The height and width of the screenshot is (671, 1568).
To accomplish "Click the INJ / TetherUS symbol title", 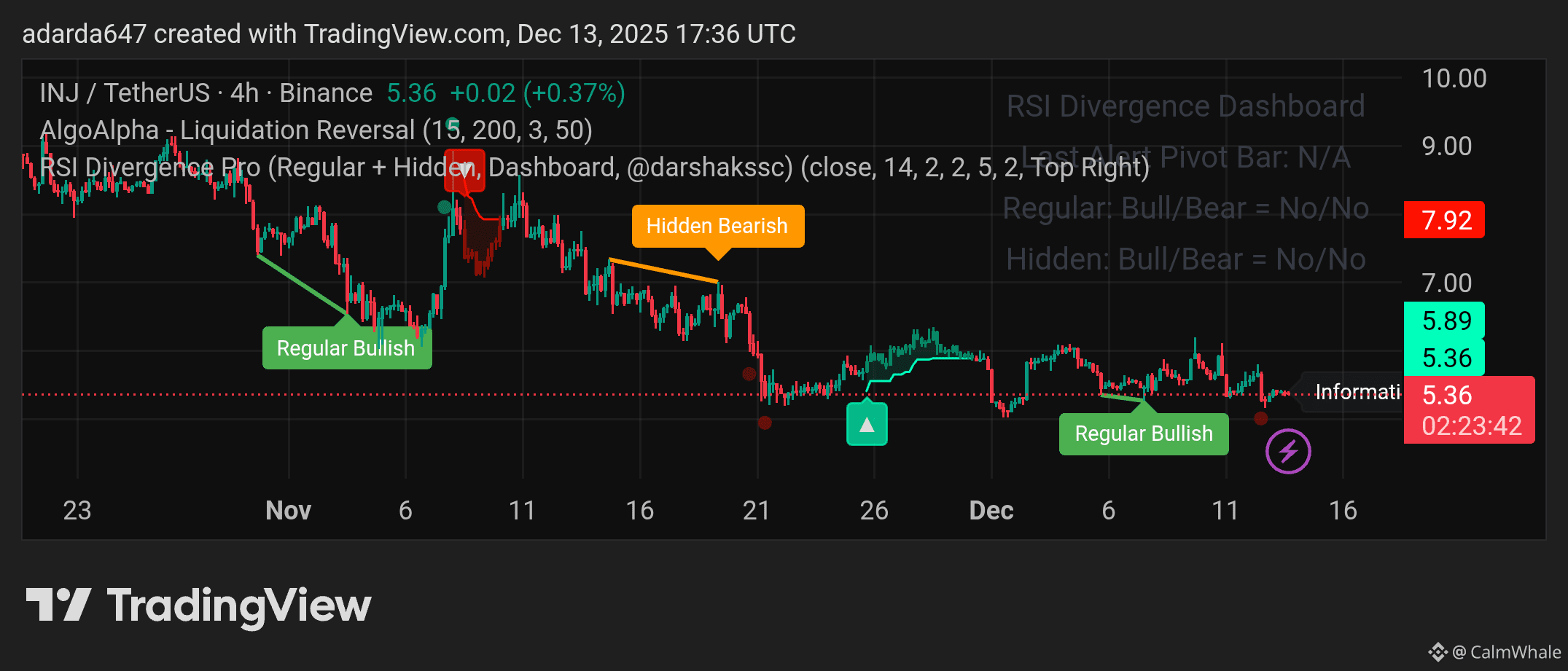I will [206, 93].
